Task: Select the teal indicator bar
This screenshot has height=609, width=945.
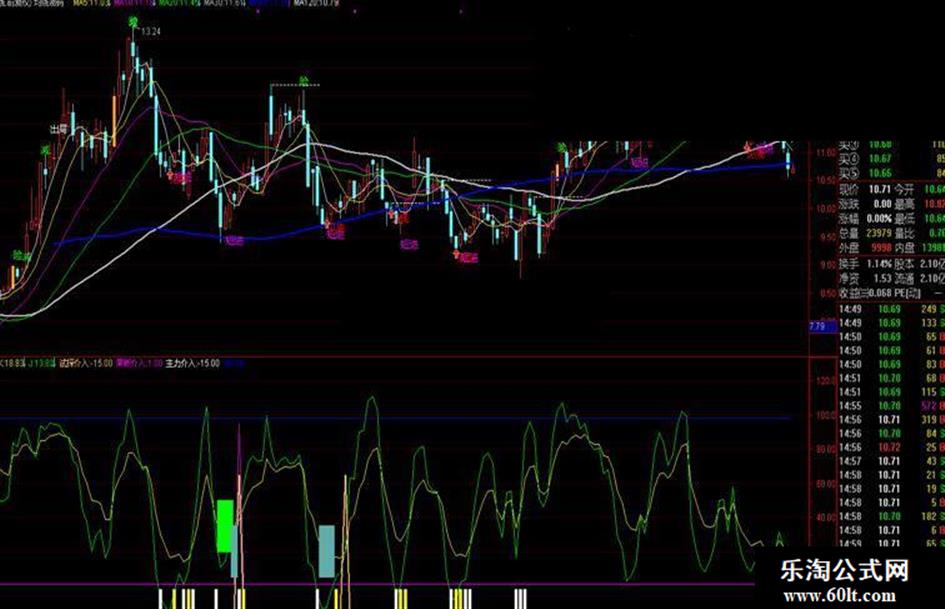Action: tap(327, 551)
